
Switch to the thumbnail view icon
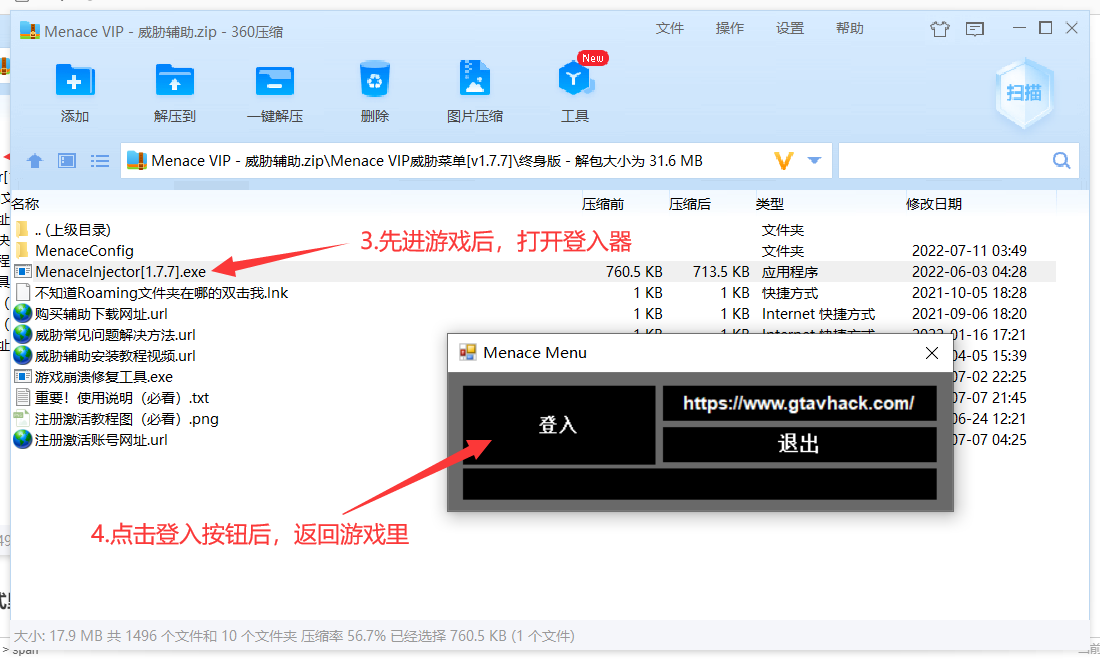(x=67, y=161)
